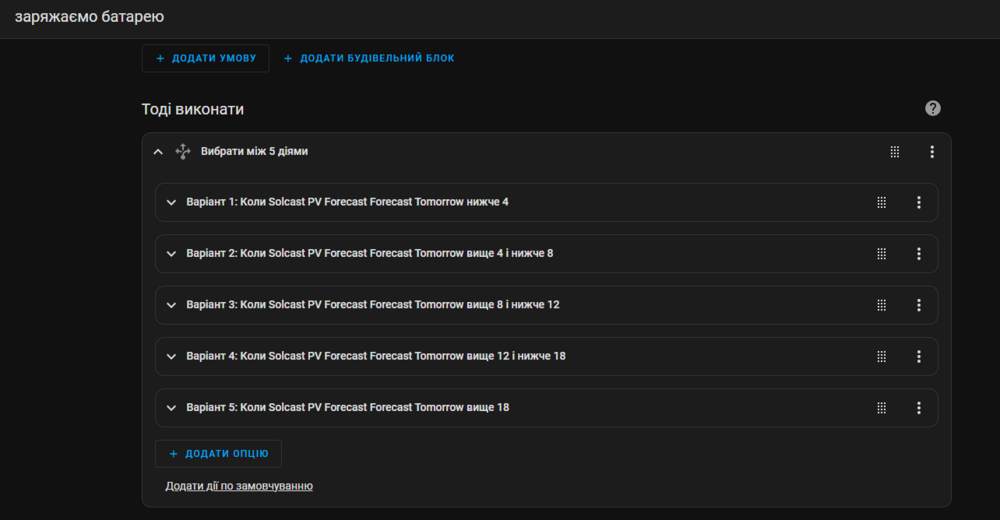1000x520 pixels.
Task: Expand Варіант 1 (forecast нижче 4)
Action: tap(171, 202)
